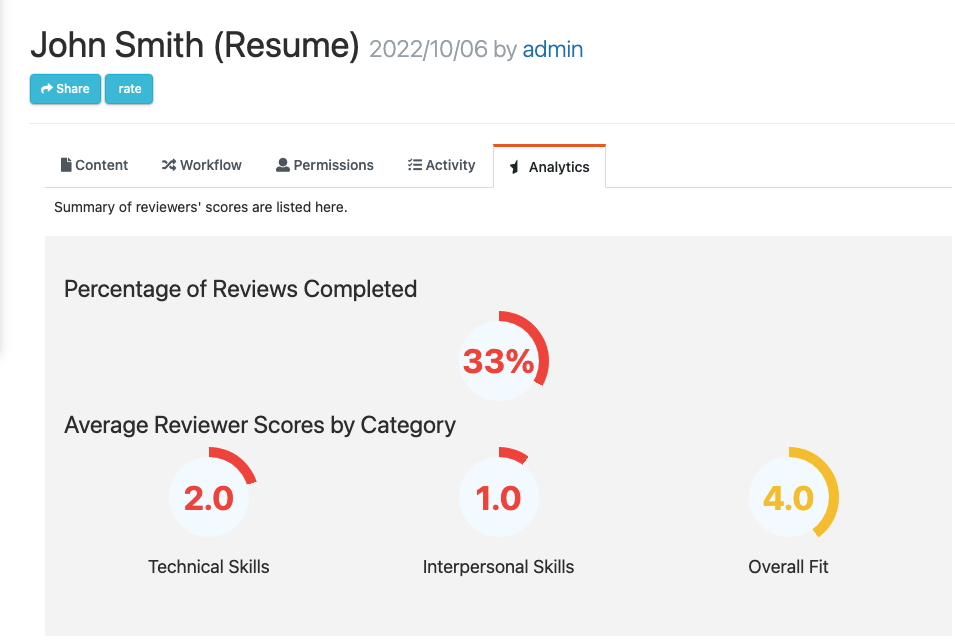This screenshot has width=955, height=640.
Task: Switch to the Content tab
Action: pos(94,164)
